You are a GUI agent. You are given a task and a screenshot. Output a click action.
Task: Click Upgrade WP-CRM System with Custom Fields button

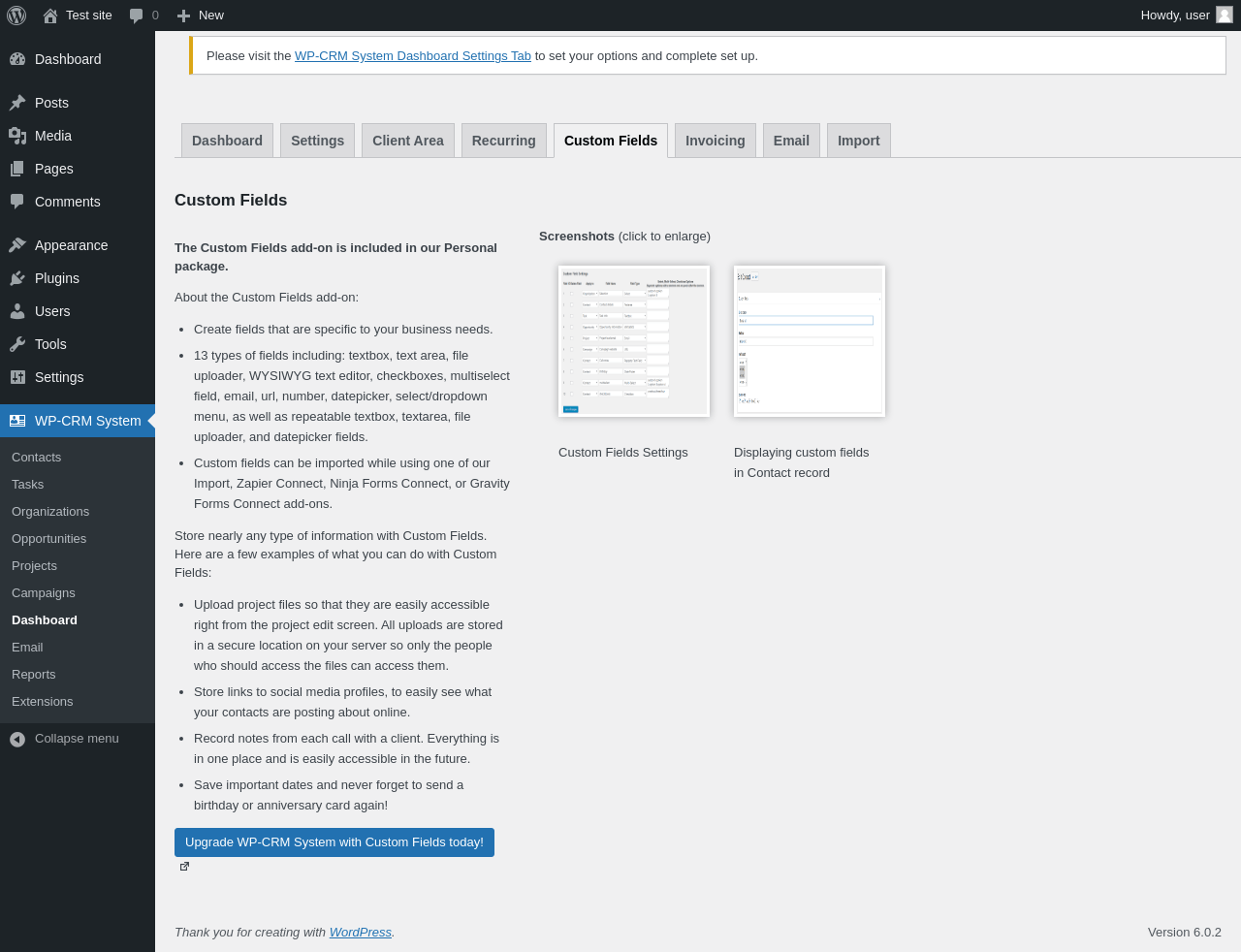click(334, 842)
